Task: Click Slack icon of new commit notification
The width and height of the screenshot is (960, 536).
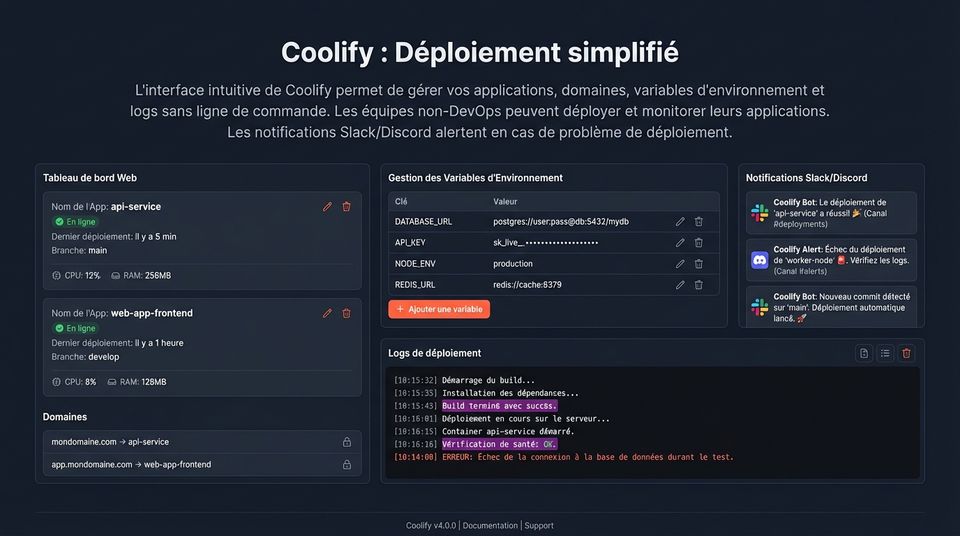Action: point(760,308)
